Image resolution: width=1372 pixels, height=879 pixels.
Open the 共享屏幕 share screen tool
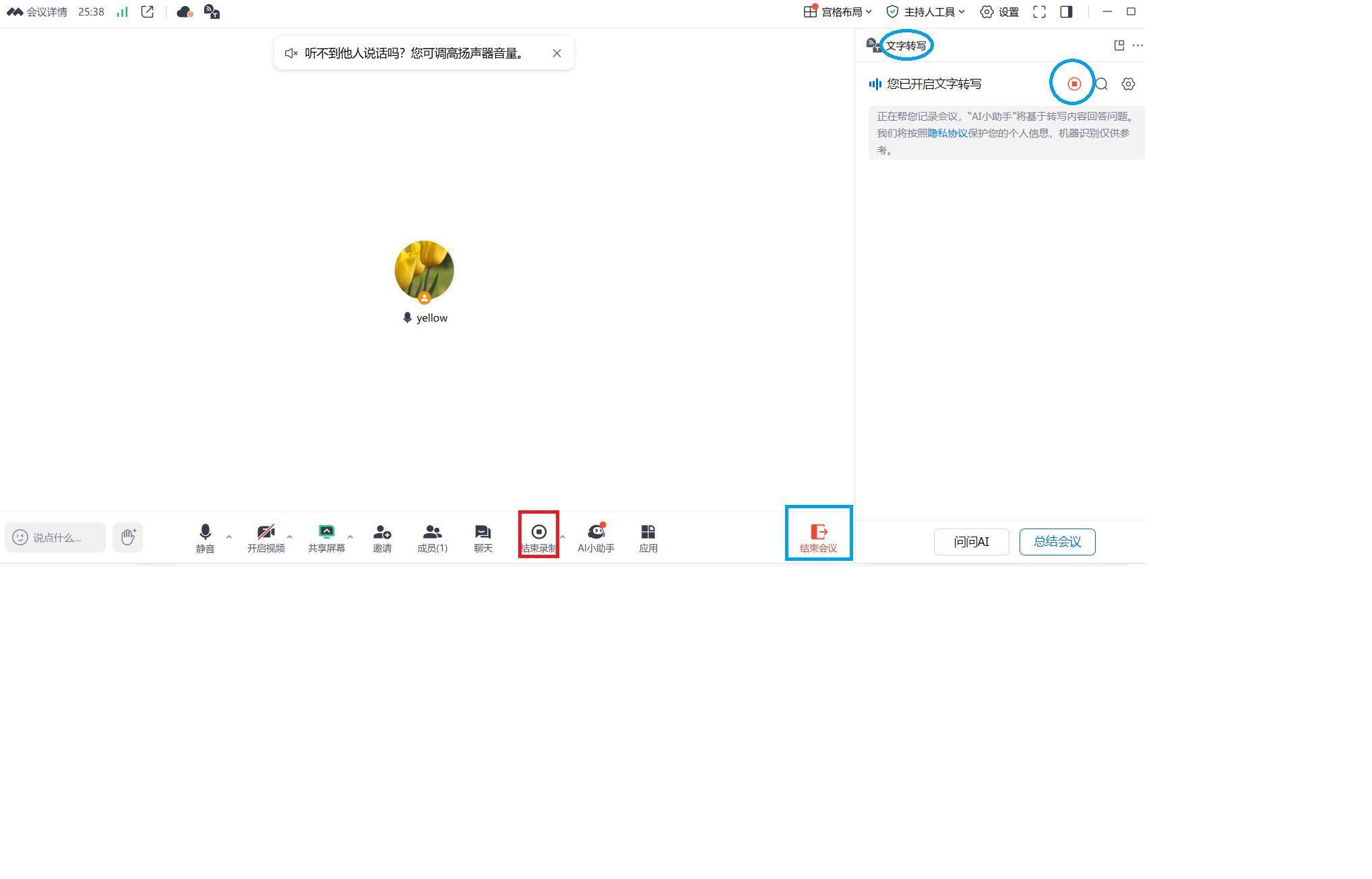tap(326, 538)
